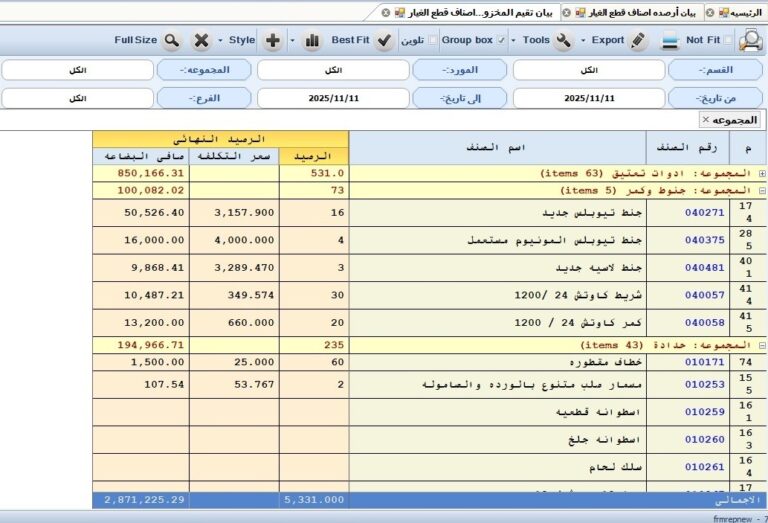Open the Style dropdown arrow
Screen dimensions: 768x523
coord(220,40)
